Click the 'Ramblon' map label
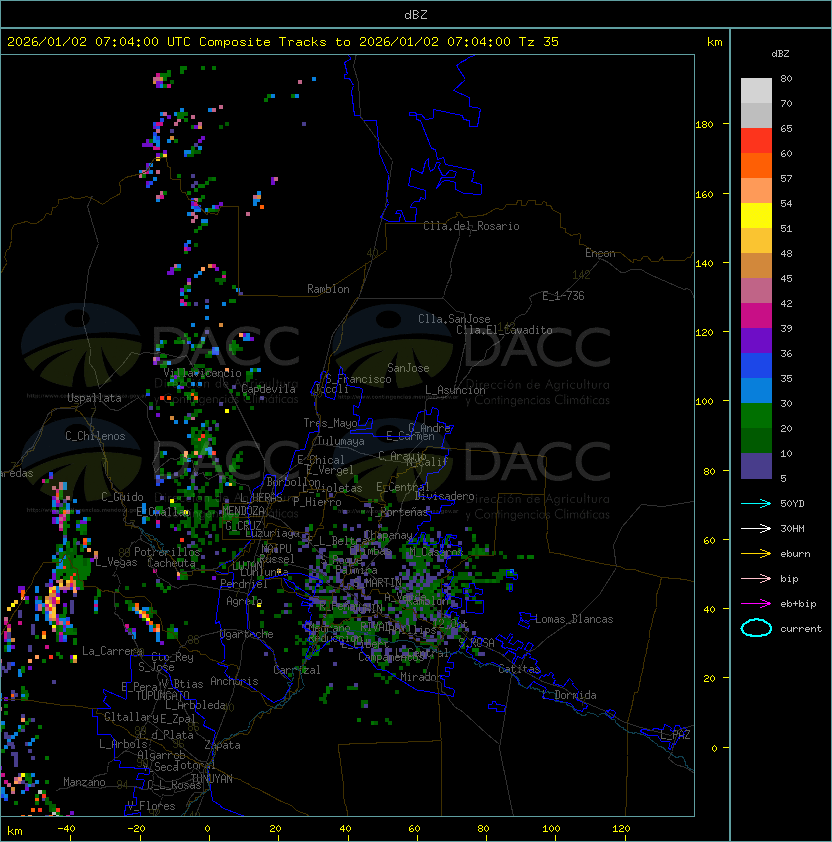 click(328, 289)
